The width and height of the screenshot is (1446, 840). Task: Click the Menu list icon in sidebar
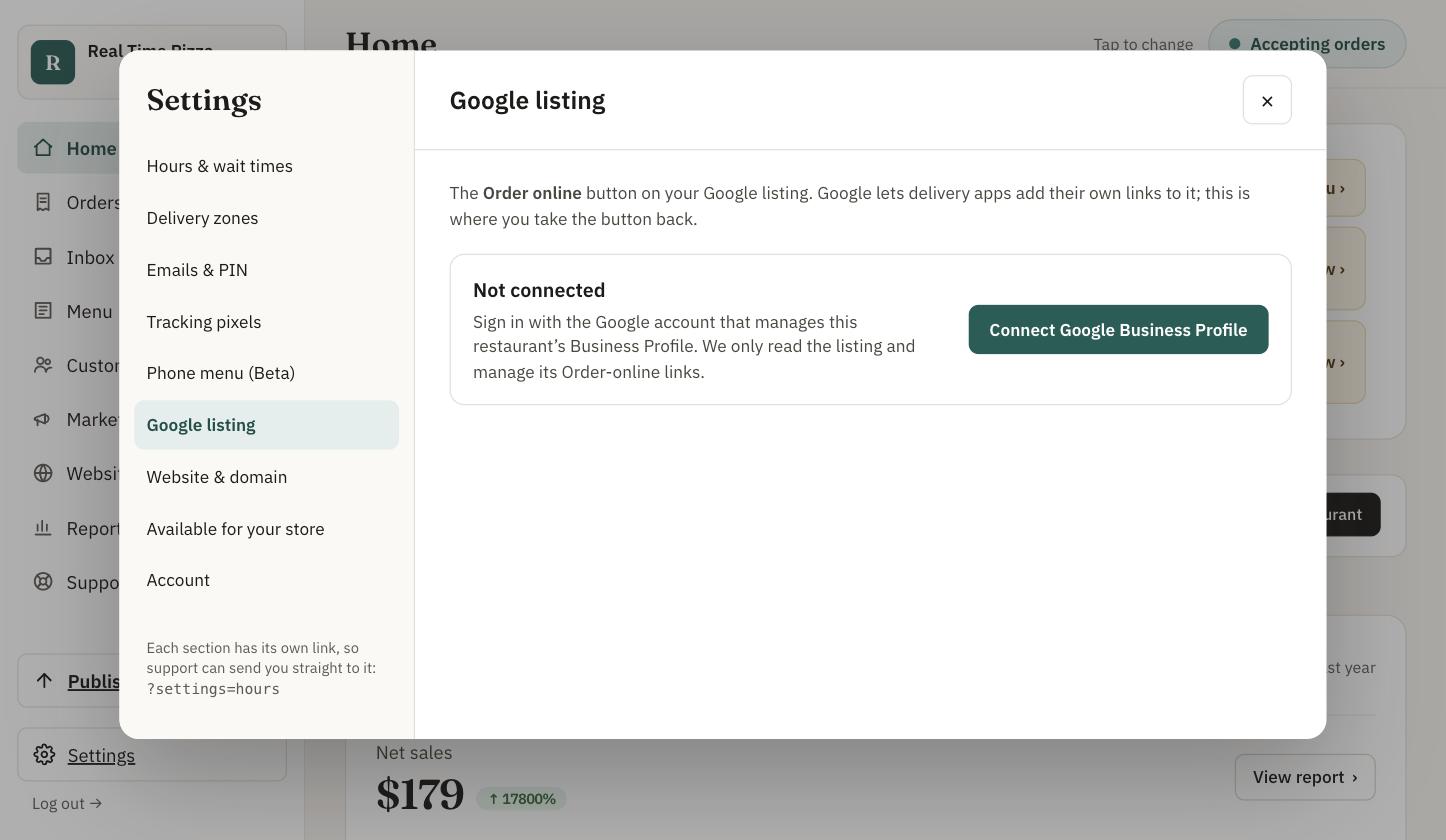[43, 311]
